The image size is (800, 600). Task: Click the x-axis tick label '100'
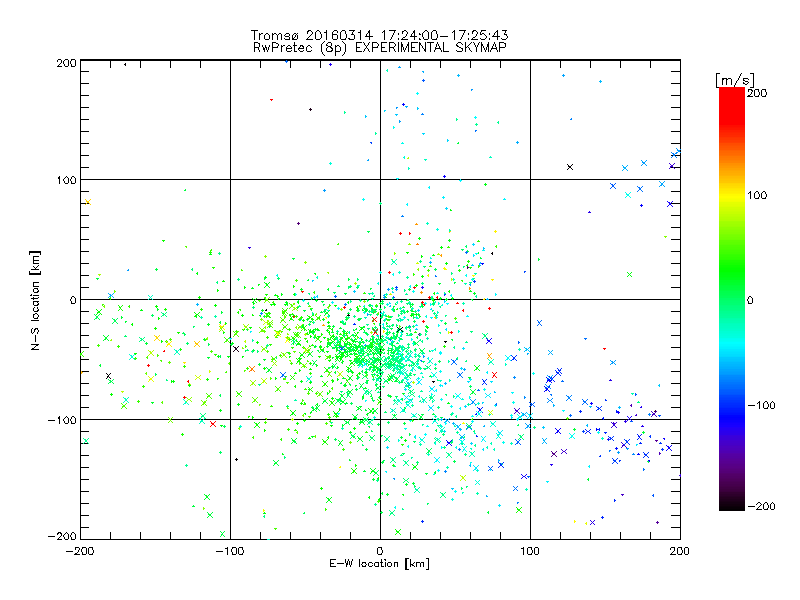pyautogui.click(x=530, y=551)
